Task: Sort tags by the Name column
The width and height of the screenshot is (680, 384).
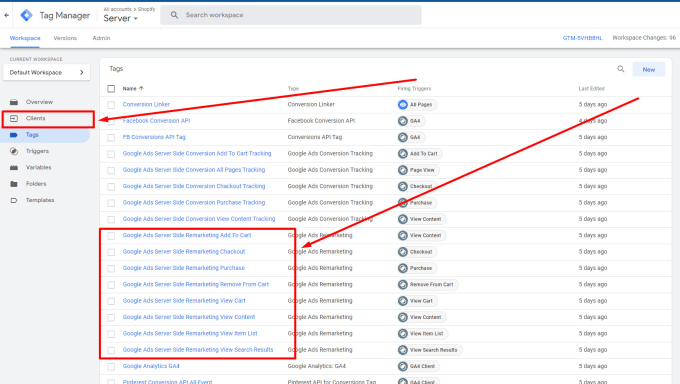Action: pyautogui.click(x=133, y=89)
